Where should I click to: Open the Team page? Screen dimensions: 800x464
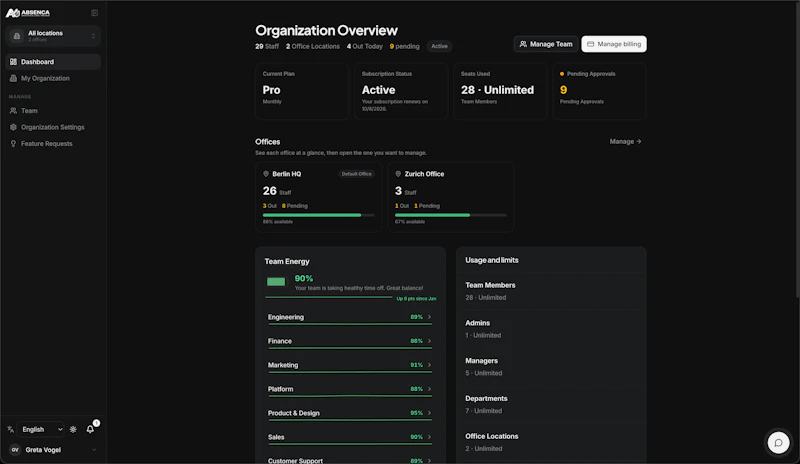pos(53,111)
